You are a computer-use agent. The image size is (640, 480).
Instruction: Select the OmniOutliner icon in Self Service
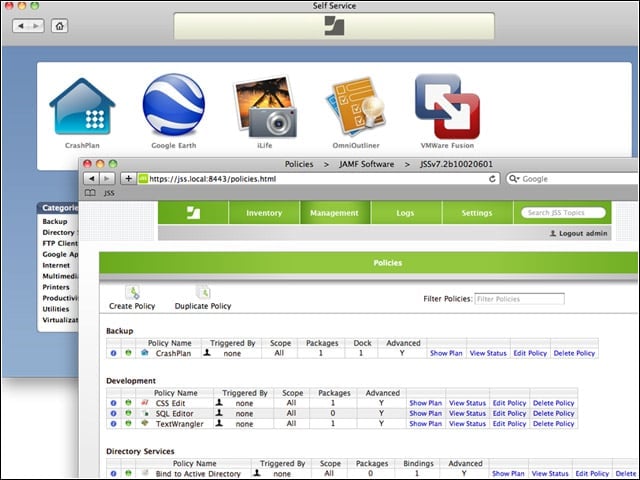point(356,106)
